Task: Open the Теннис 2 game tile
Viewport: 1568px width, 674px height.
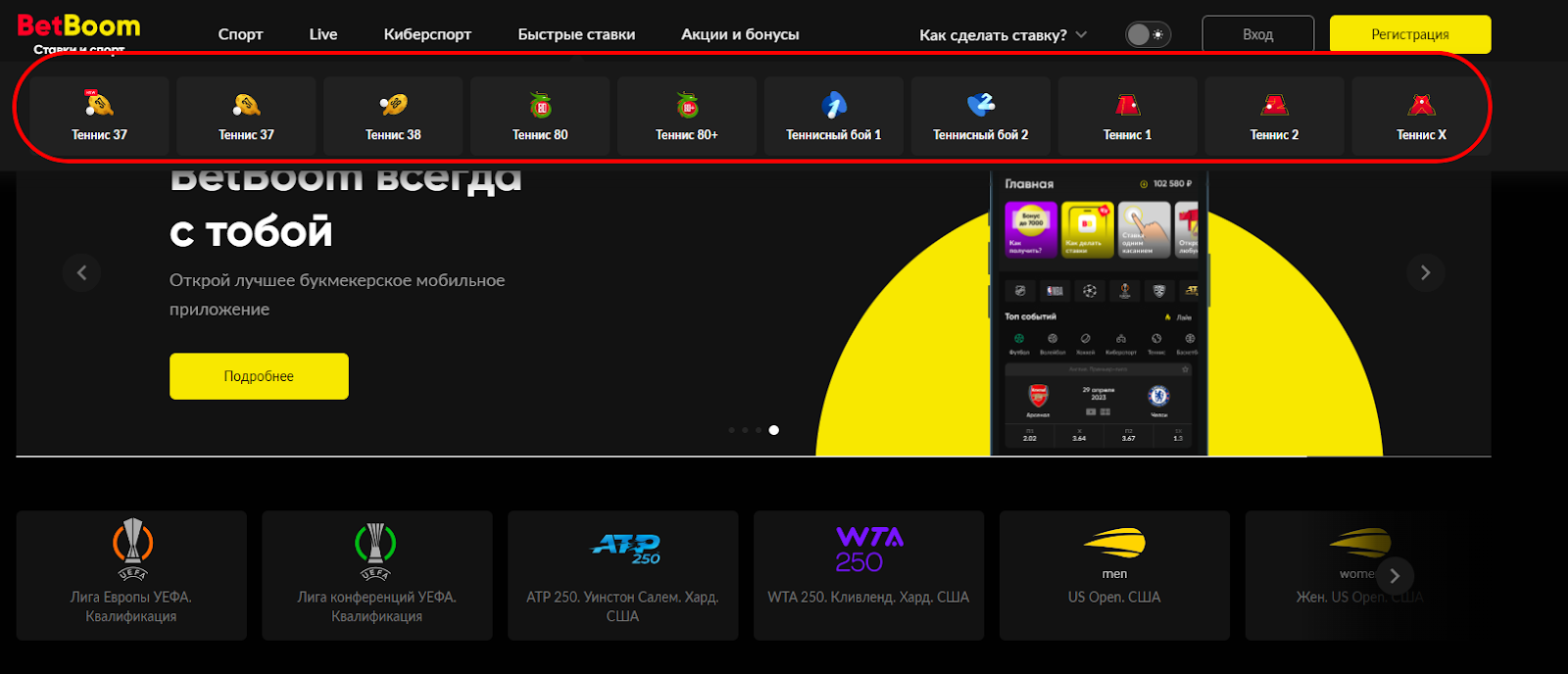Action: [1275, 117]
